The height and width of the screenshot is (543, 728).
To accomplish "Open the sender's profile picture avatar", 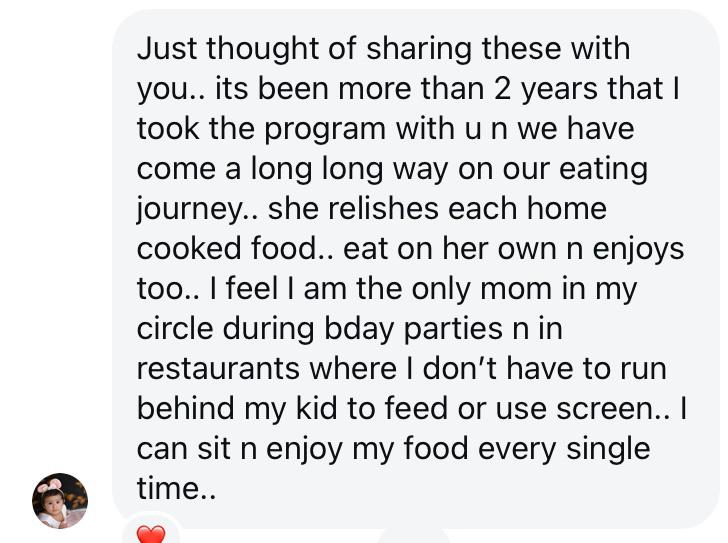I will [60, 500].
